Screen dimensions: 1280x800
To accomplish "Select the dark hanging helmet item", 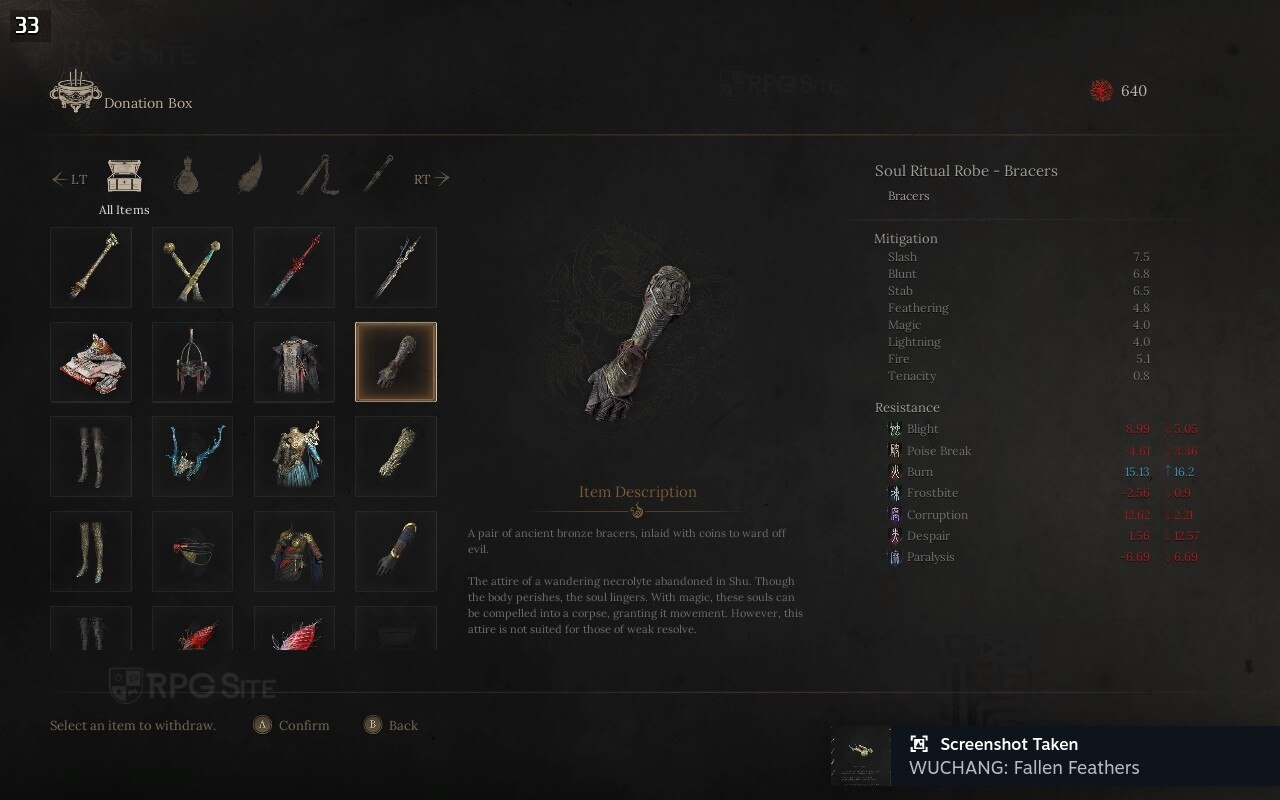I will pos(192,362).
